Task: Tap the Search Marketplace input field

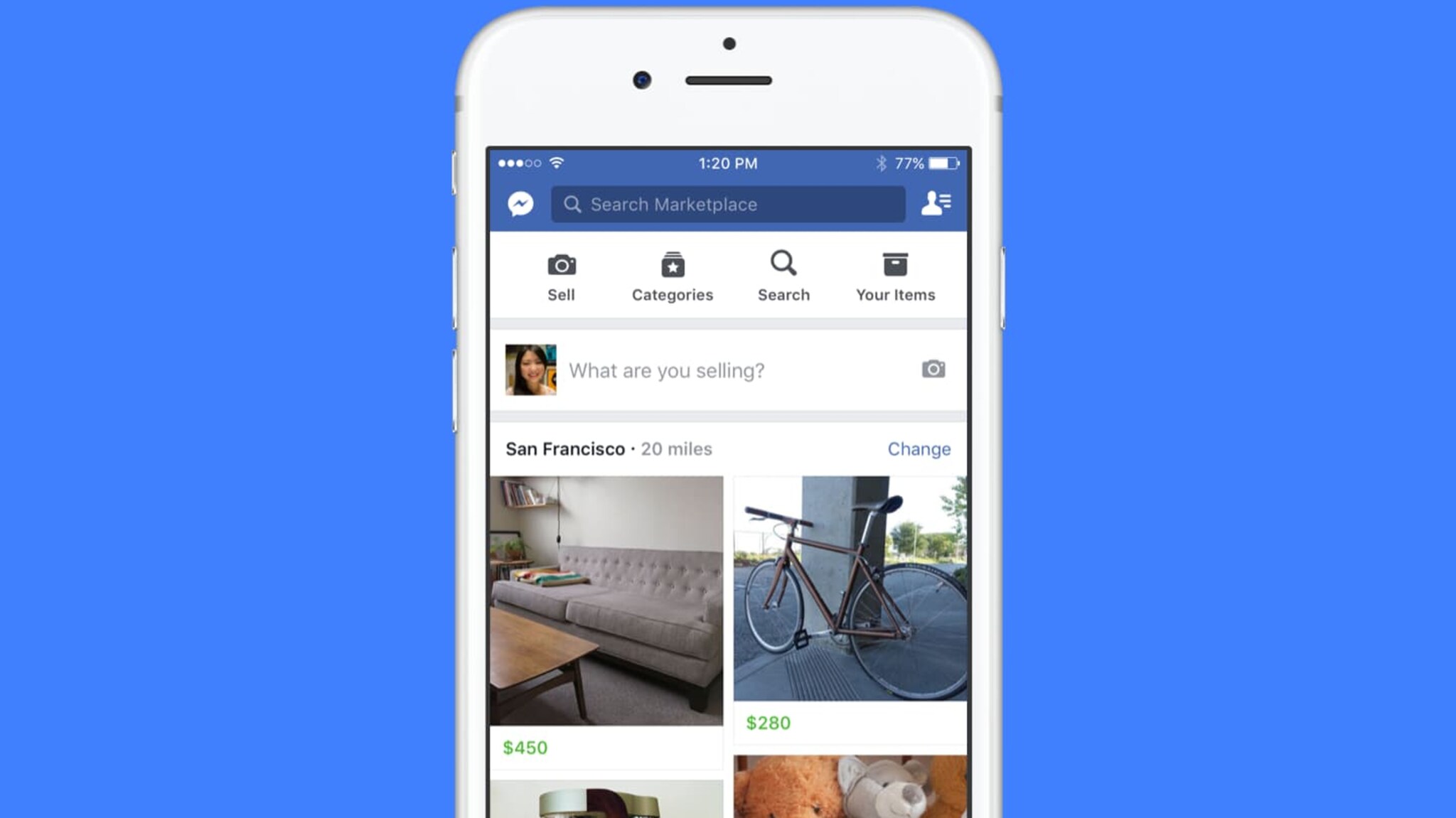Action: coord(728,203)
